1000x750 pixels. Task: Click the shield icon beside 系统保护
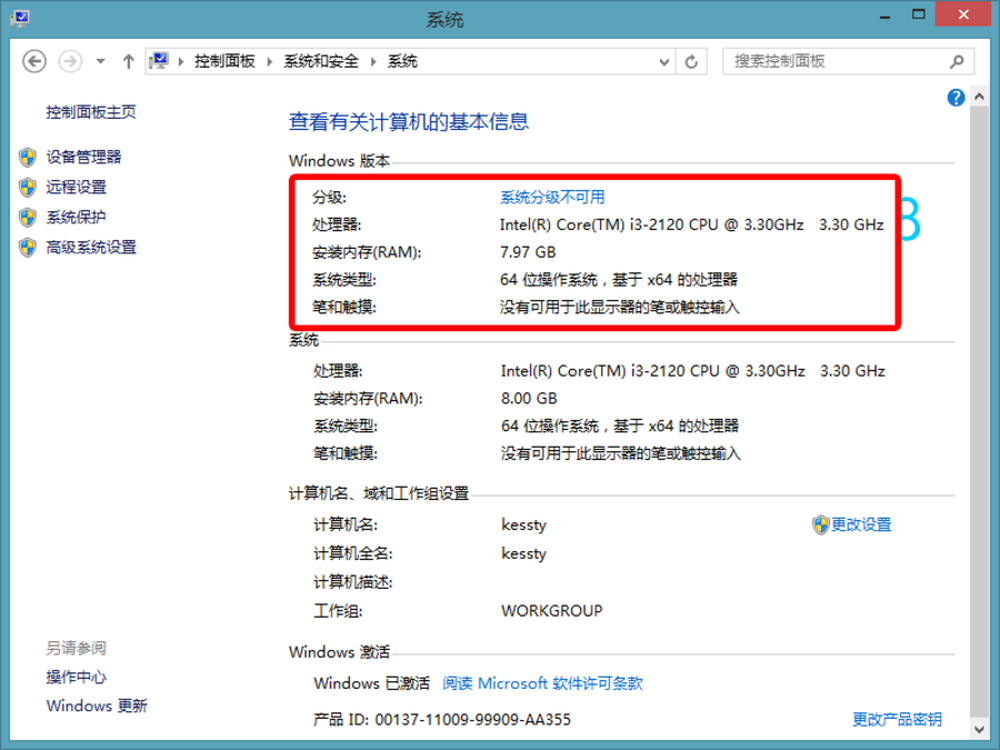[28, 217]
